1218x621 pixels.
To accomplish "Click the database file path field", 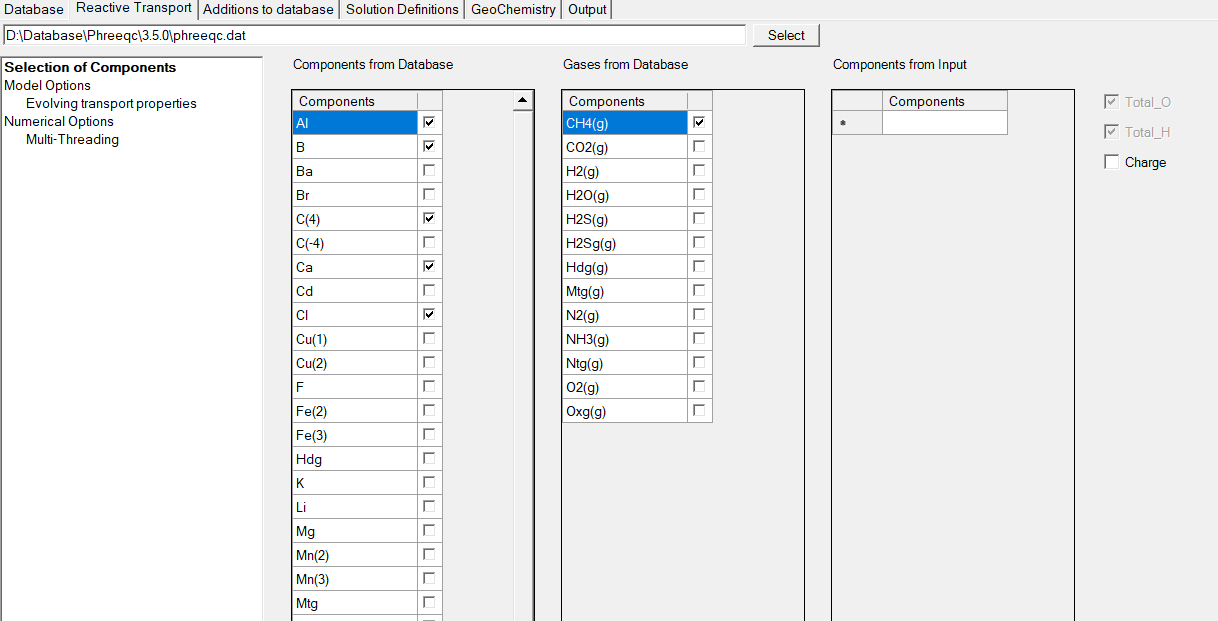I will (374, 35).
